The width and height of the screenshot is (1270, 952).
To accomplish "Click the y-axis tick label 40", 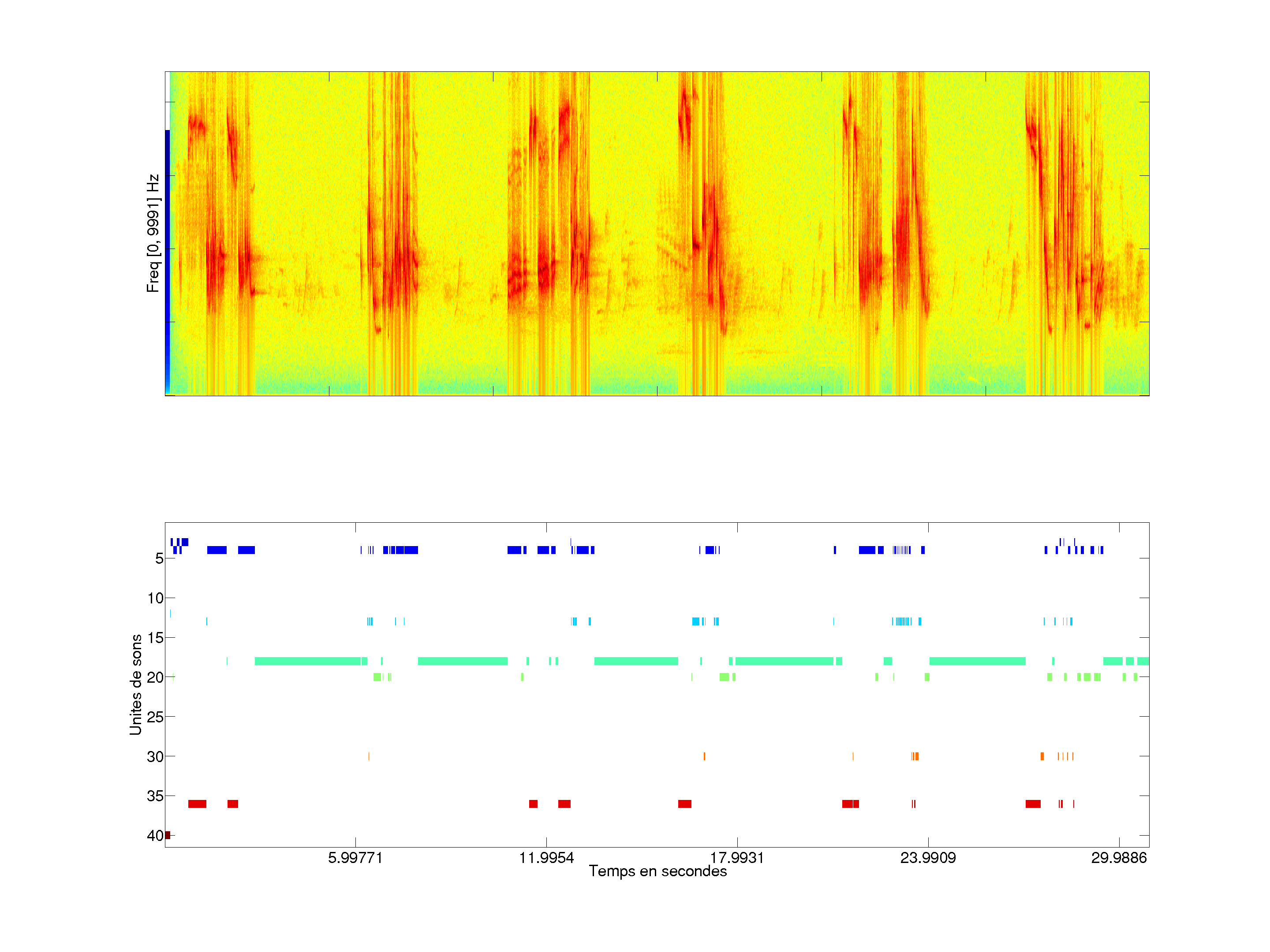I will 155,836.
